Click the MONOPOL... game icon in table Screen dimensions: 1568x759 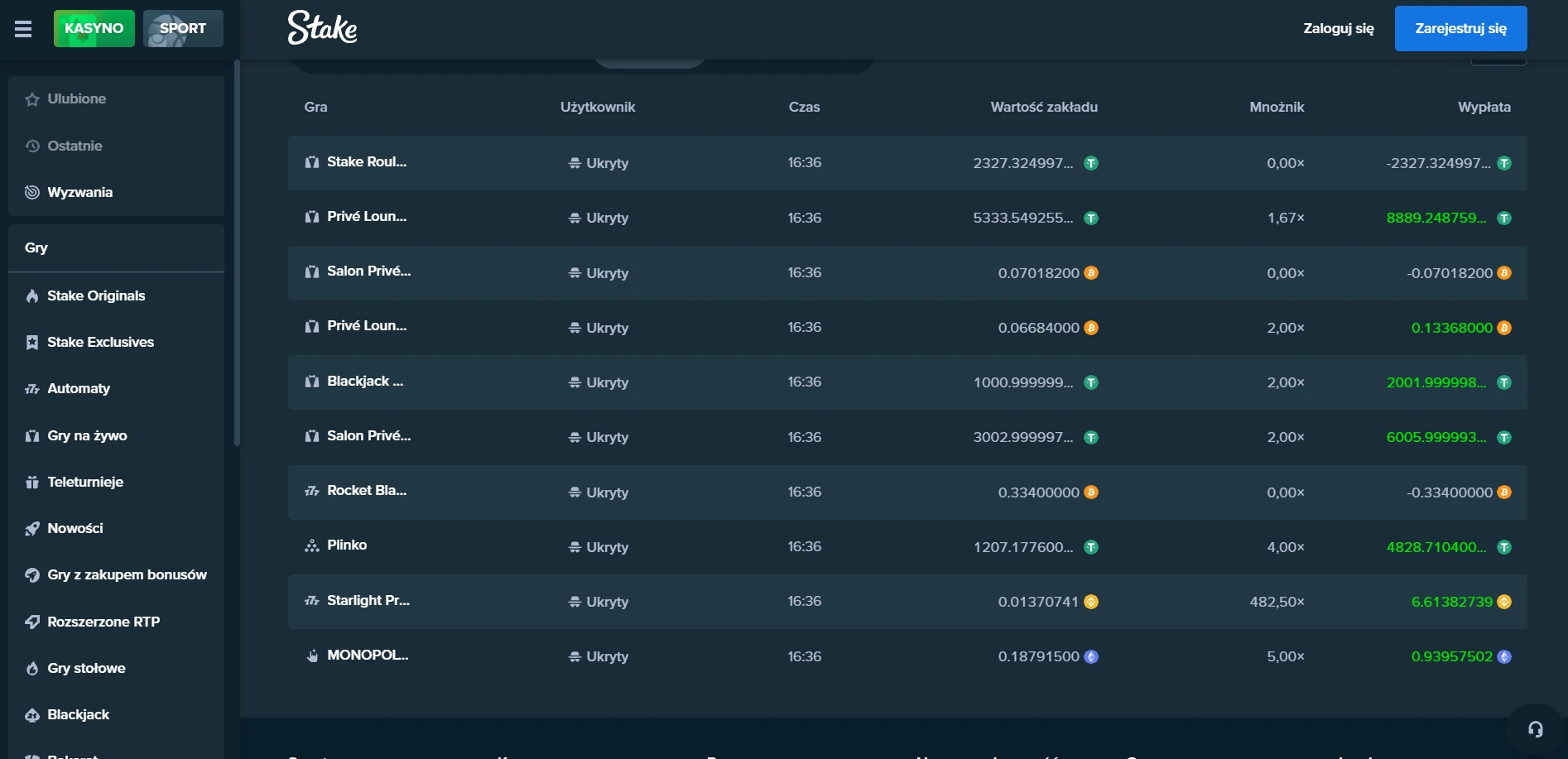coord(312,656)
